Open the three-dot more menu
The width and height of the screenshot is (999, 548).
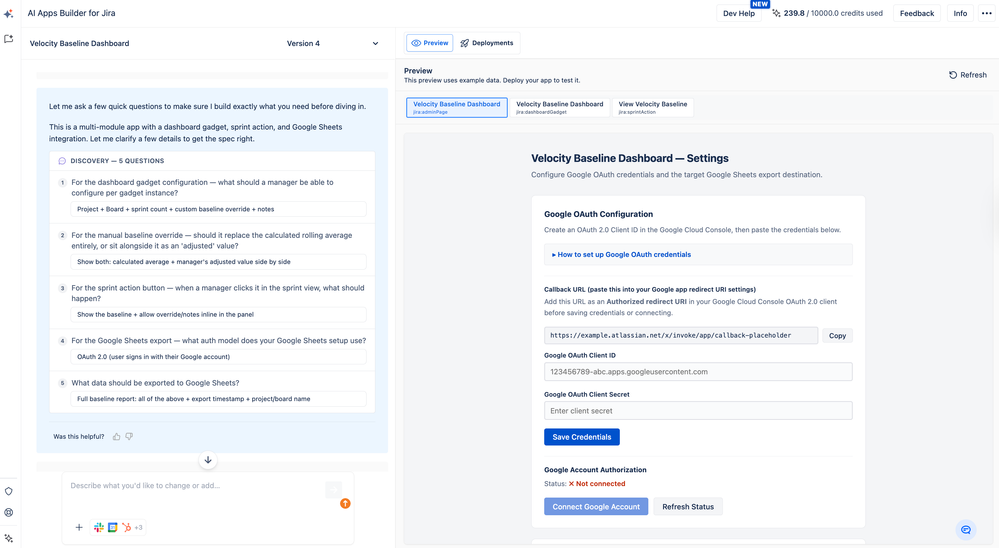(986, 13)
